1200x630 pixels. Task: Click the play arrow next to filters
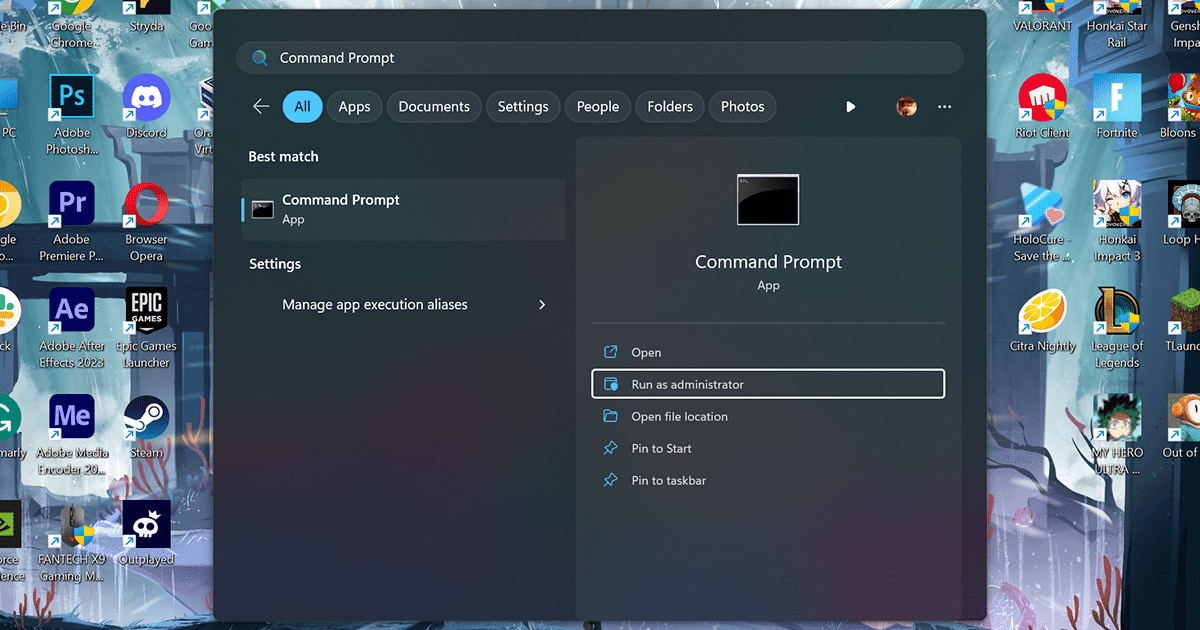[x=851, y=107]
